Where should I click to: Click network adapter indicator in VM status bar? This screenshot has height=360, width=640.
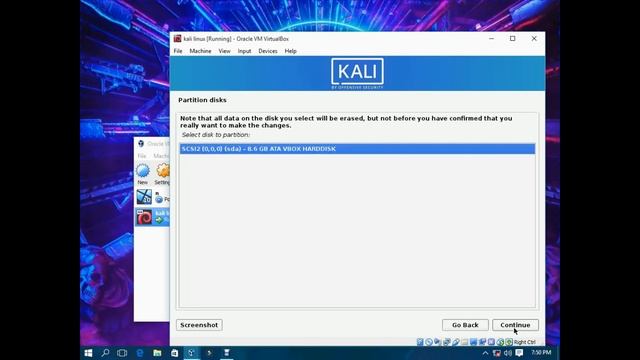coord(447,342)
